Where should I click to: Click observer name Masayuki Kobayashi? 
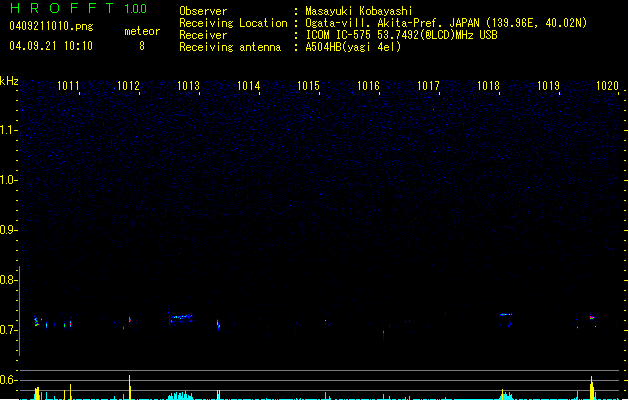click(359, 11)
